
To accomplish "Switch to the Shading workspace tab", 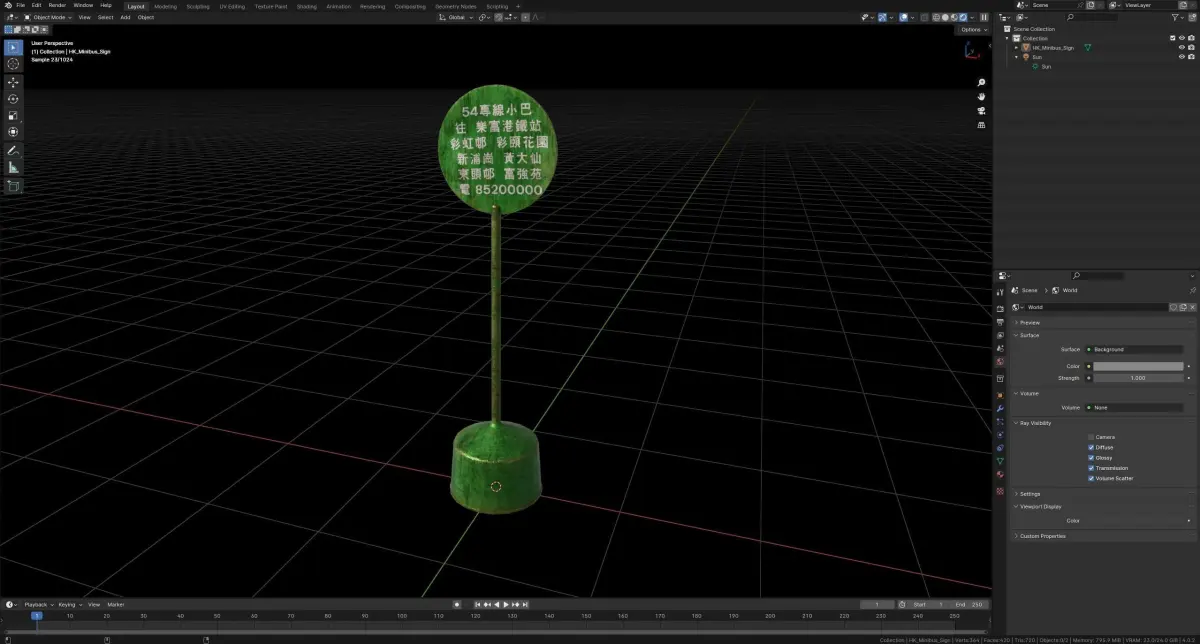I will (x=306, y=6).
